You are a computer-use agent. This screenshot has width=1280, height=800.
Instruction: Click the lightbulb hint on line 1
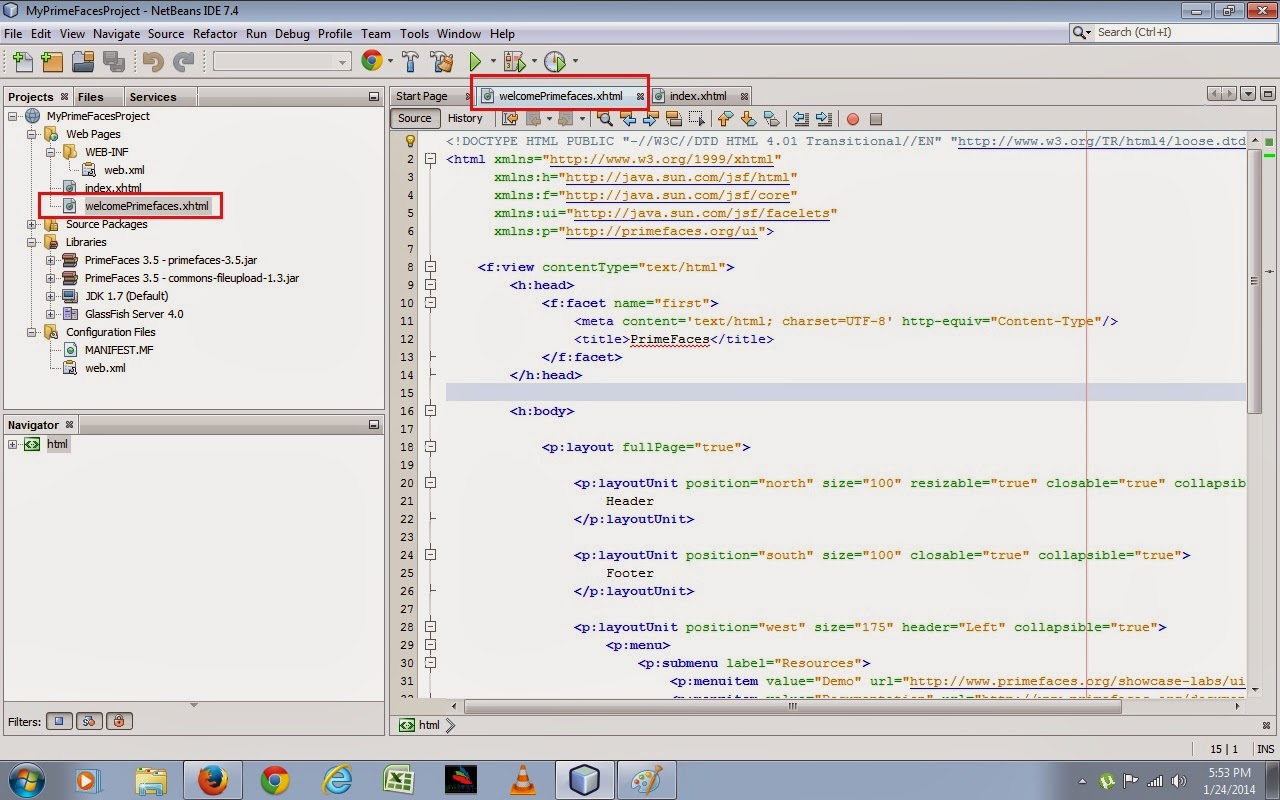pos(409,141)
